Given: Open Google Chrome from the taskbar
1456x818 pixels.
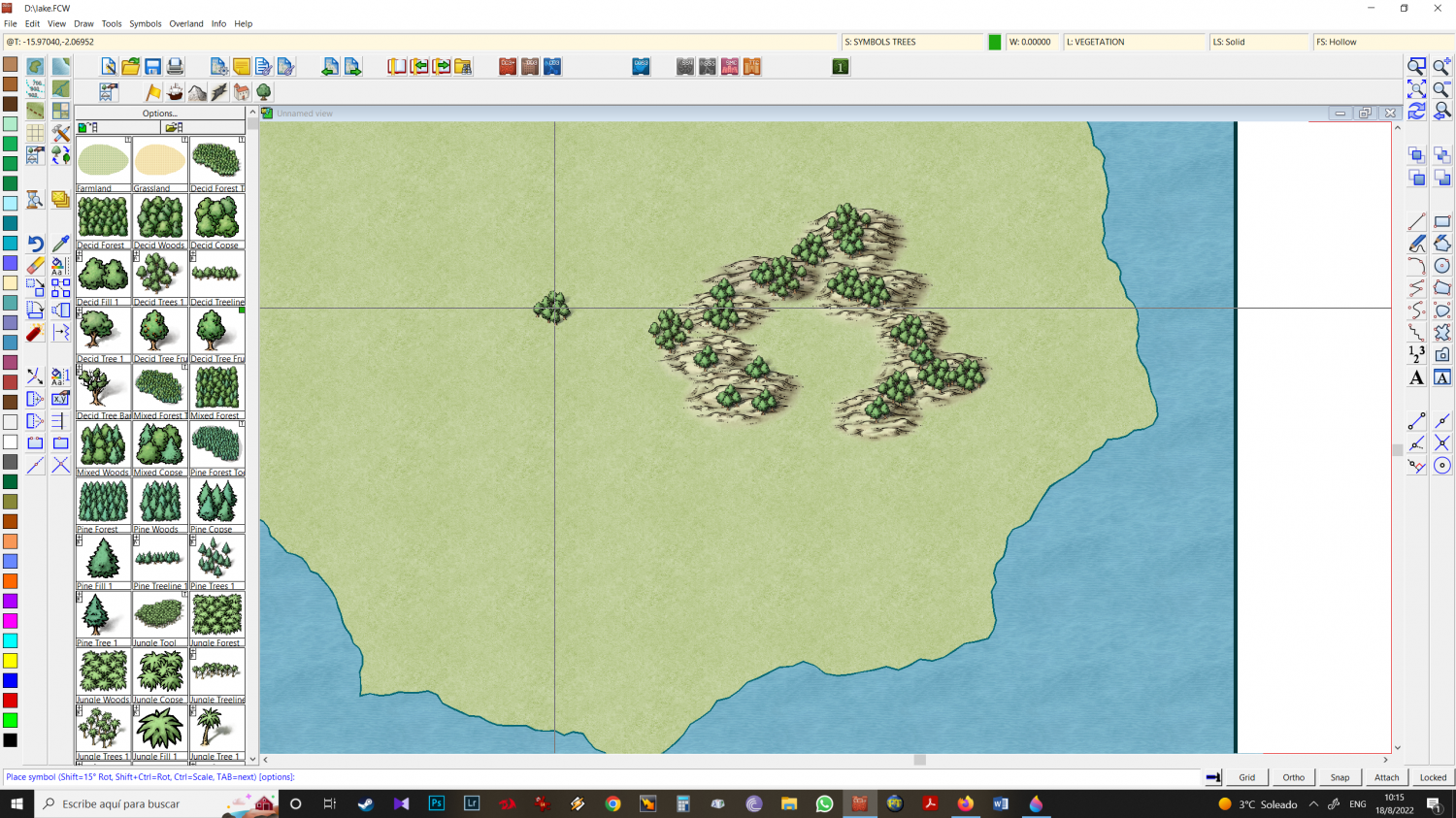Looking at the screenshot, I should 612,803.
